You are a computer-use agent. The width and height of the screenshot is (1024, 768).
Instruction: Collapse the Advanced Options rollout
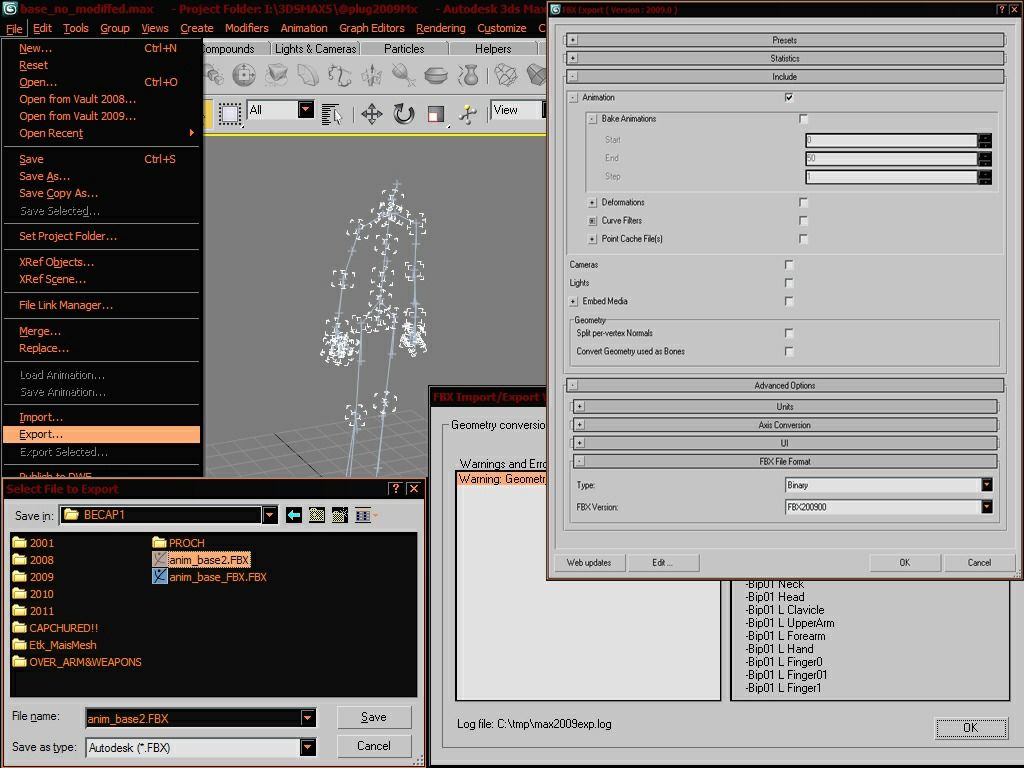click(784, 385)
